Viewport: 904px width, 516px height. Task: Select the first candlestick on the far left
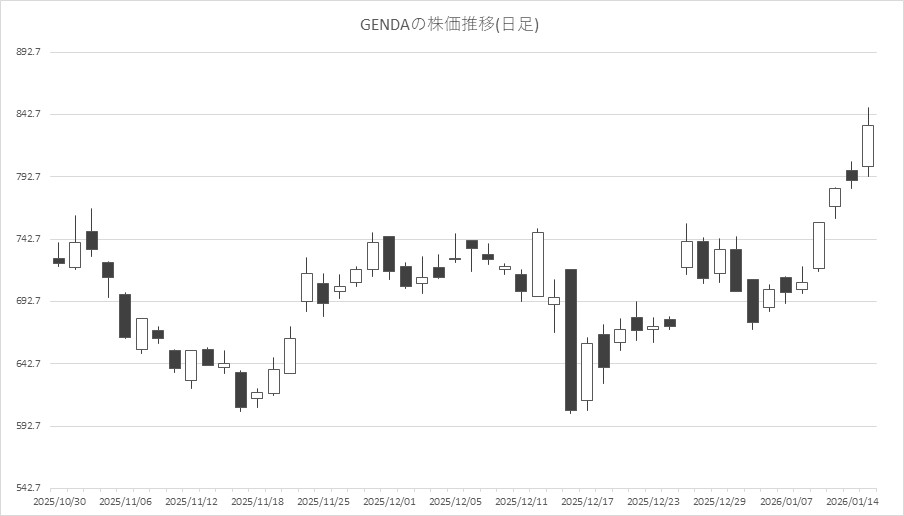(59, 261)
